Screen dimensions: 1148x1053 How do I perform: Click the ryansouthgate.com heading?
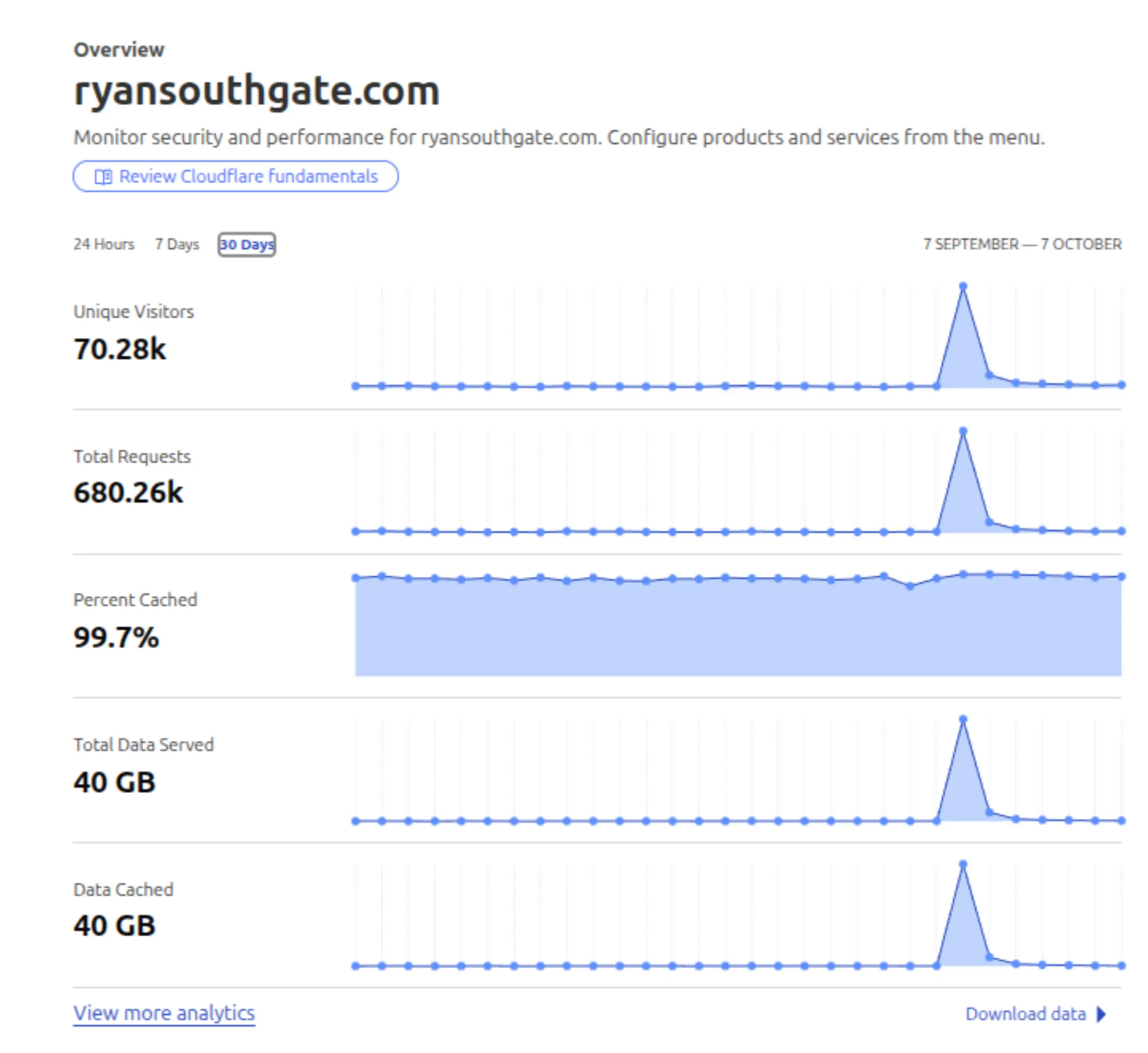[256, 90]
